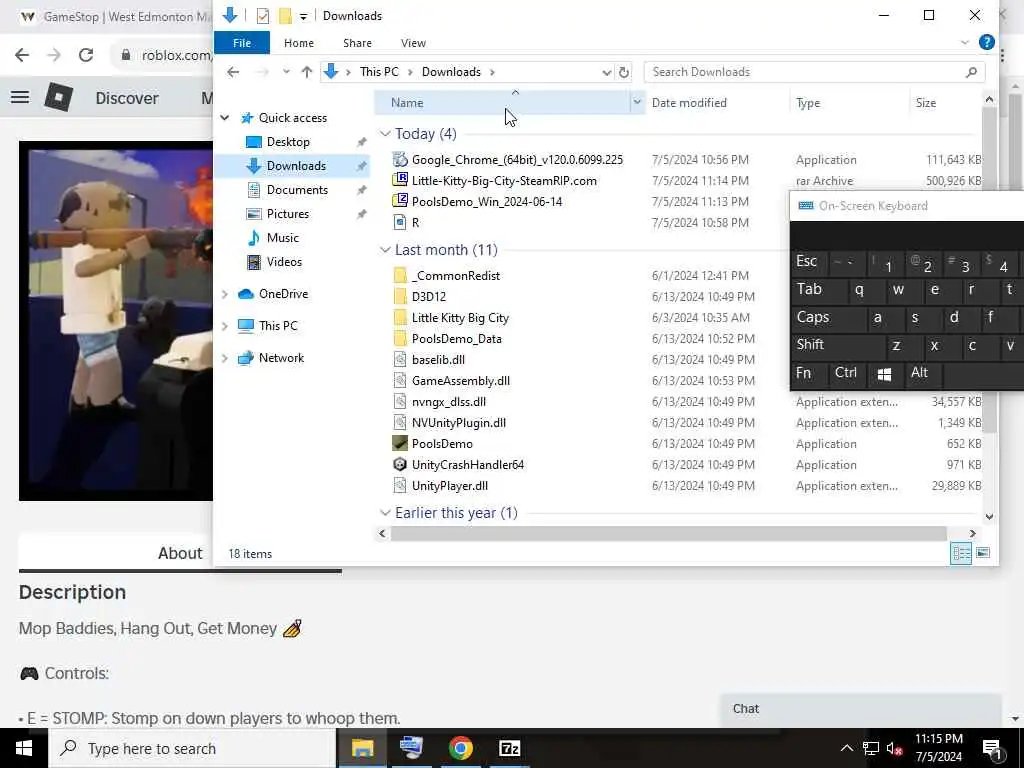Select the UnityCrashHandler64 application
This screenshot has width=1024, height=768.
[468, 465]
